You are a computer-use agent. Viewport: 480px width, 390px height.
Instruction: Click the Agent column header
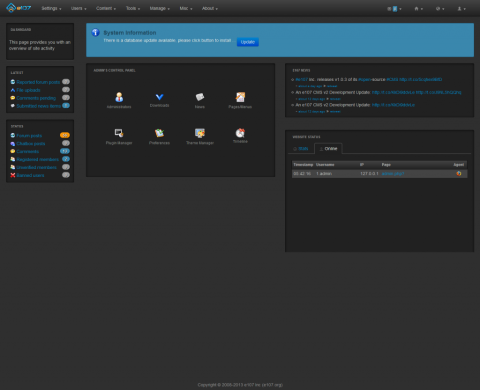click(x=459, y=165)
